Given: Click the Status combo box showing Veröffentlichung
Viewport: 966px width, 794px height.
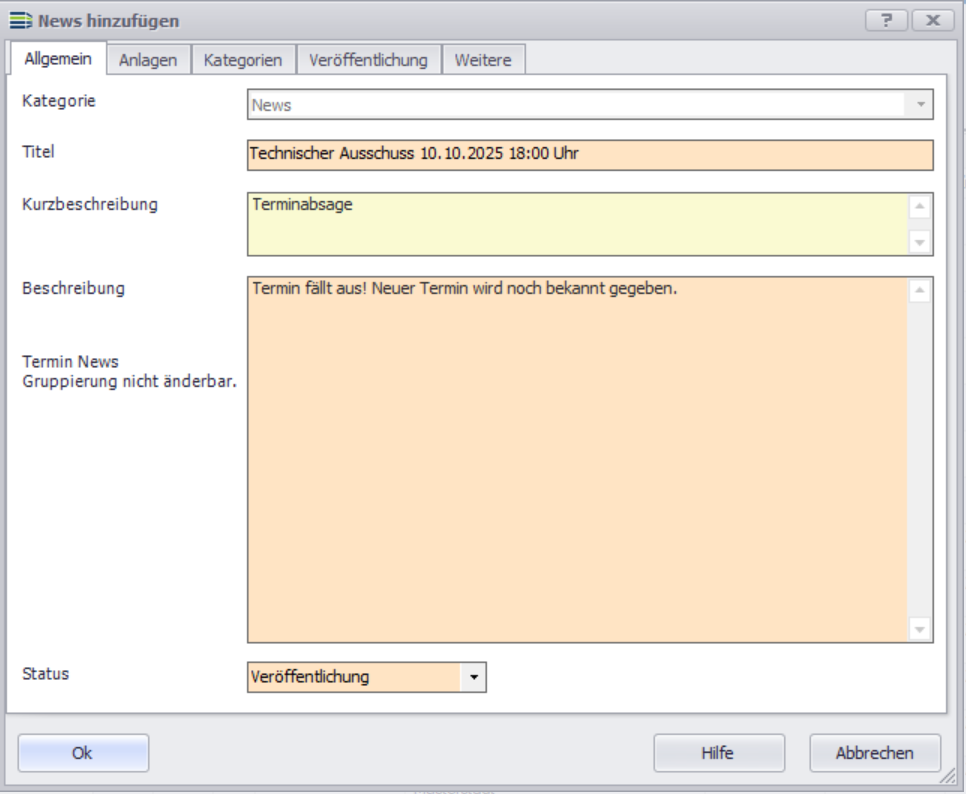Looking at the screenshot, I should click(354, 677).
